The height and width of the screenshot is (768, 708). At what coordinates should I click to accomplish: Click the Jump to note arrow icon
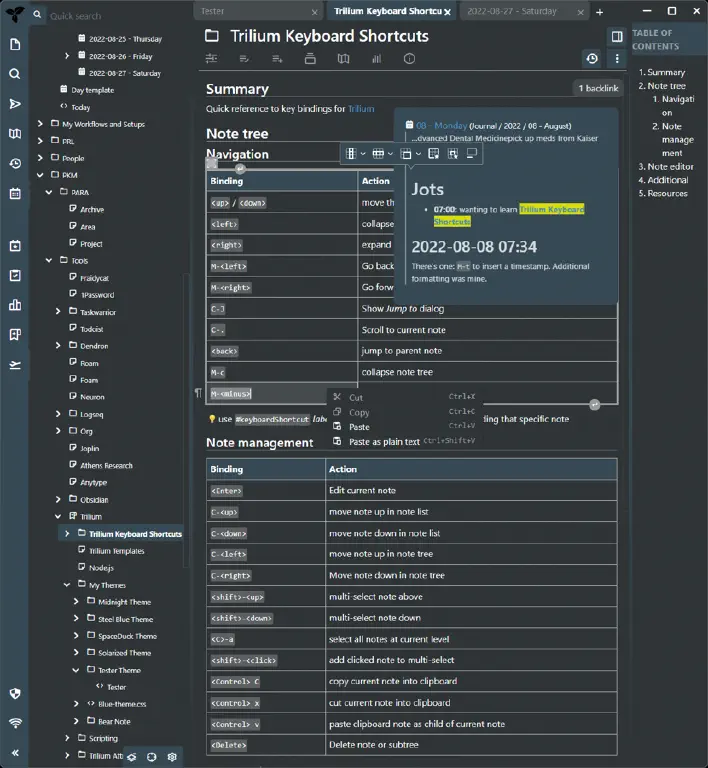[15, 104]
